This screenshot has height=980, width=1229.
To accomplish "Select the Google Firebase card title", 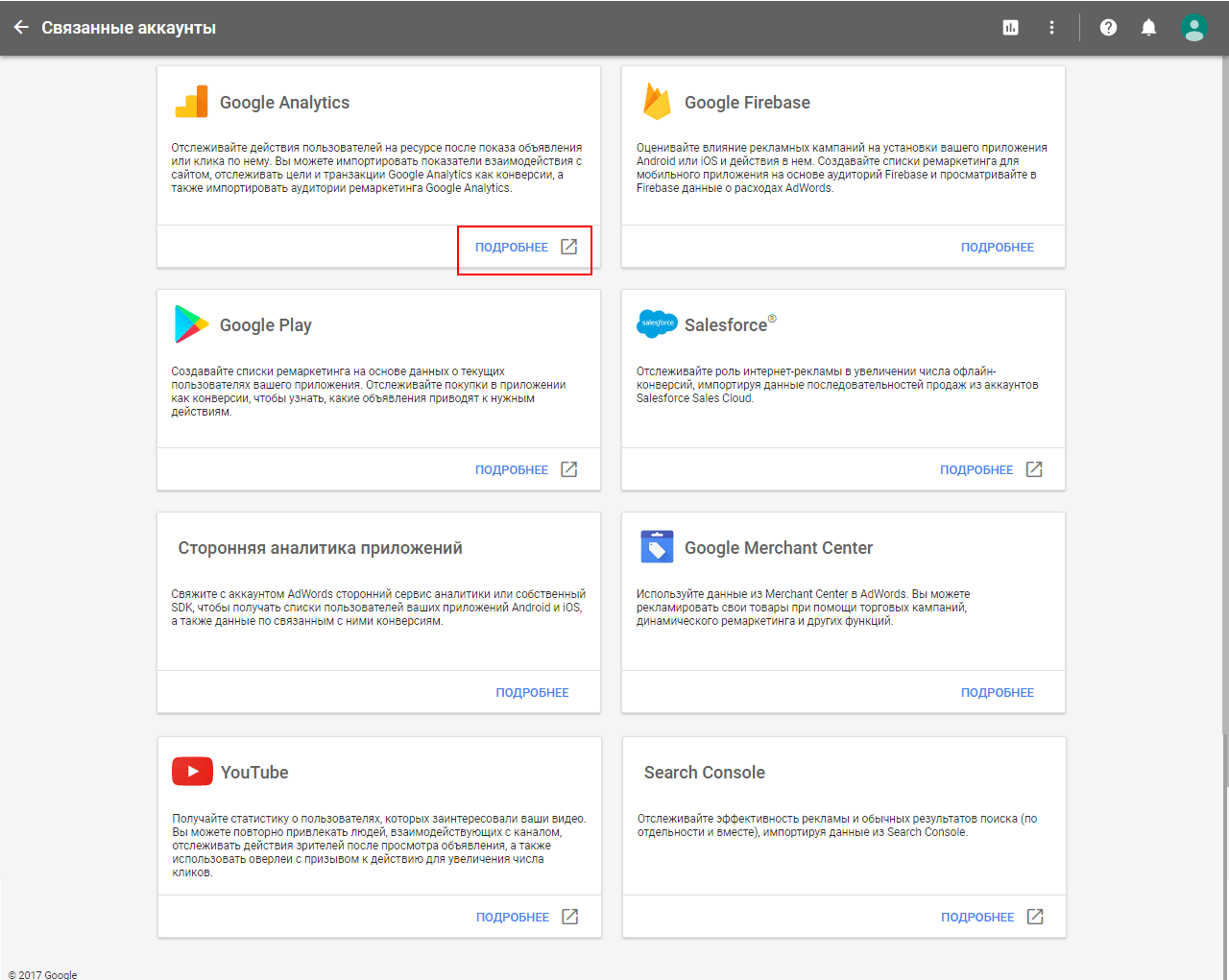I will tap(747, 103).
